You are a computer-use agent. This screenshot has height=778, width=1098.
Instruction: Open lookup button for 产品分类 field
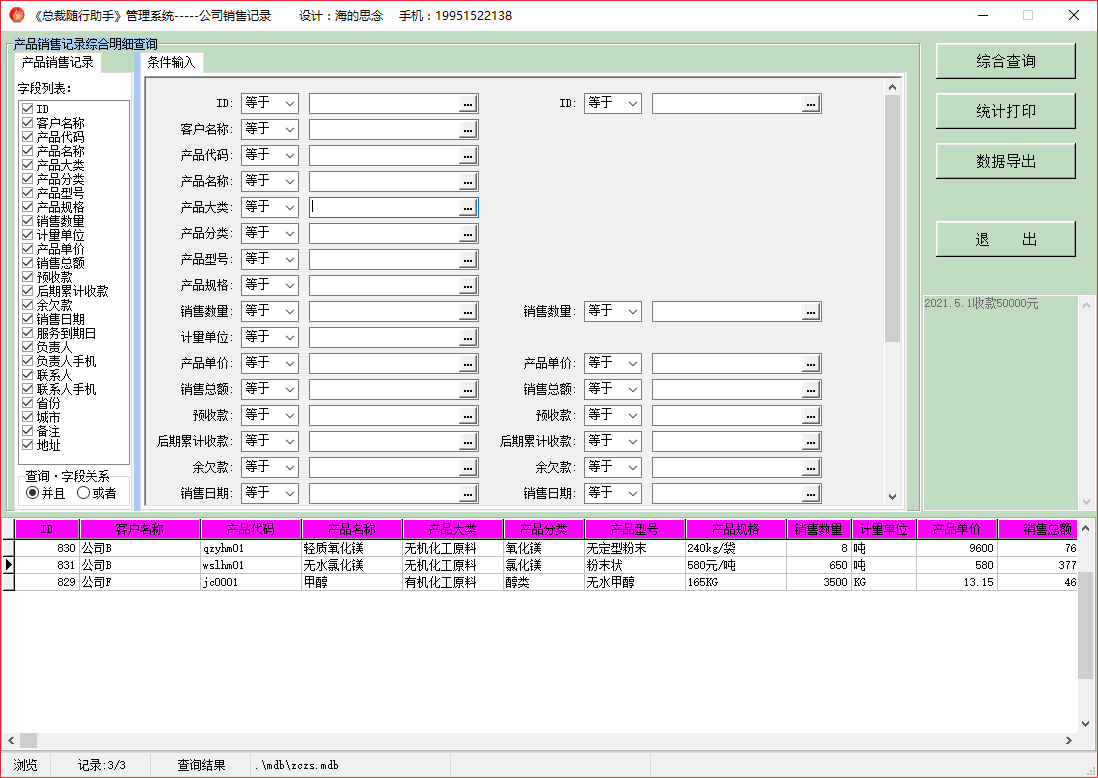468,233
